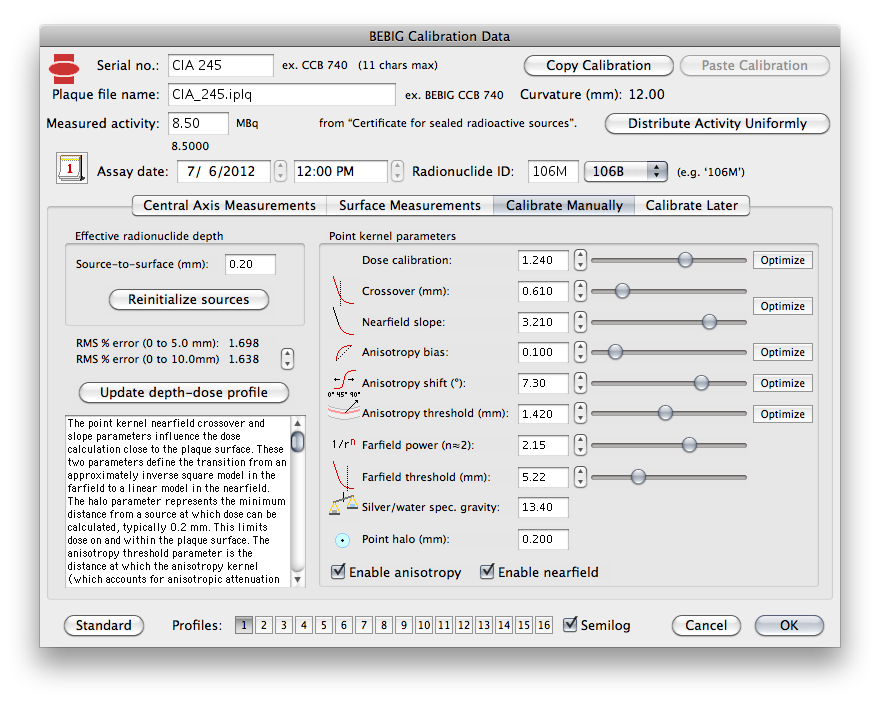Click the help text scrollbar thumb

pyautogui.click(x=298, y=441)
